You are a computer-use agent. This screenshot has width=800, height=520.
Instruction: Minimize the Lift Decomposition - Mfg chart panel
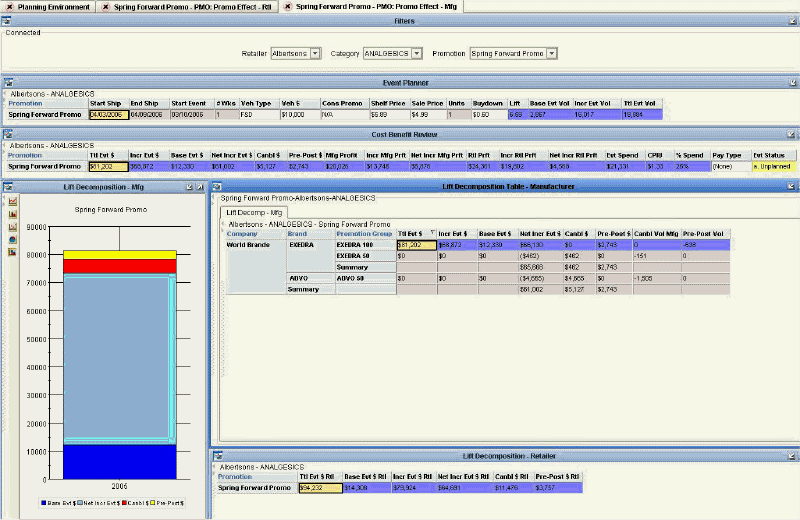pos(190,187)
